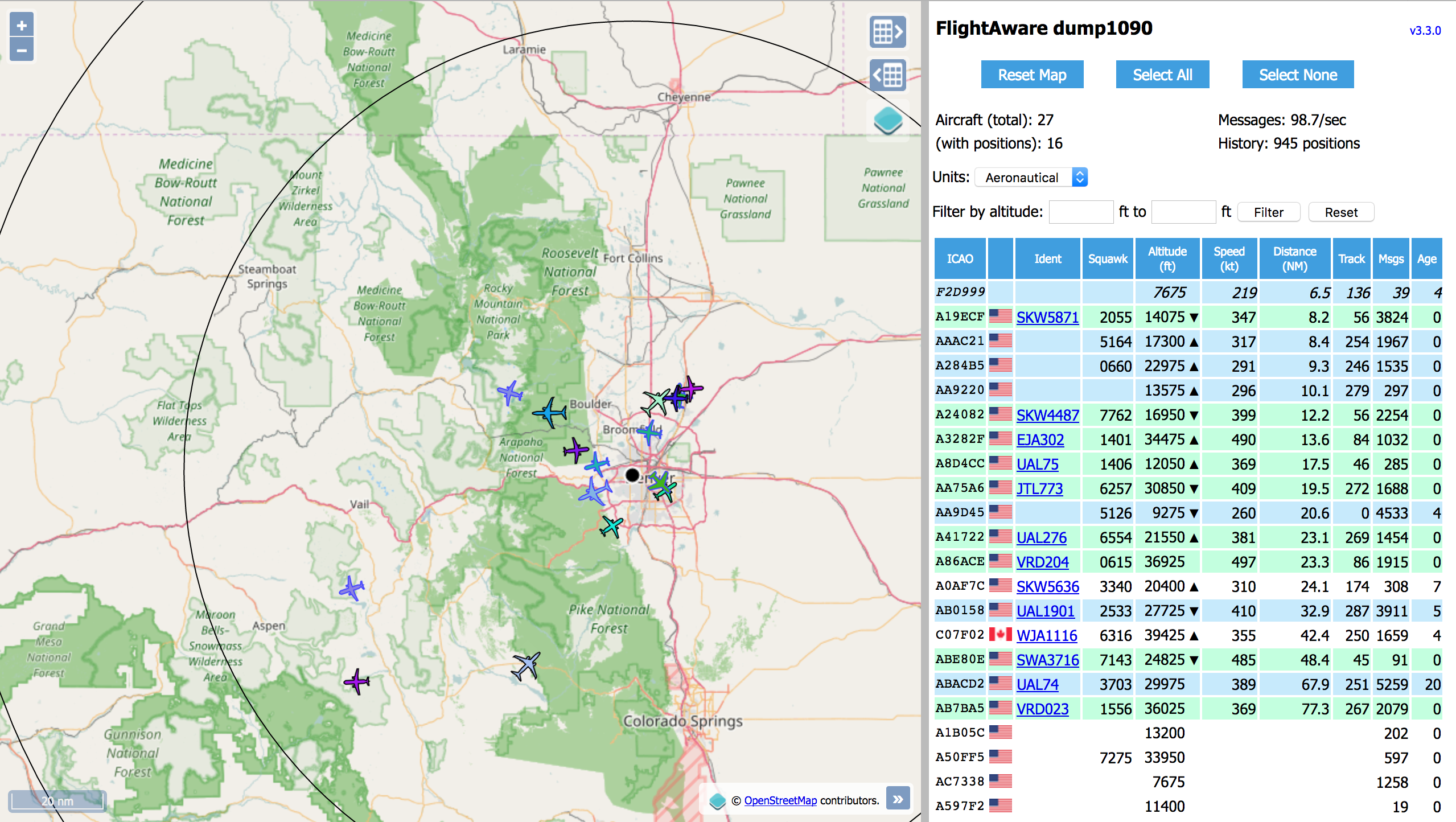Screen dimensions: 1456x822
Task: Zoom in the map with plus button
Action: (22, 25)
